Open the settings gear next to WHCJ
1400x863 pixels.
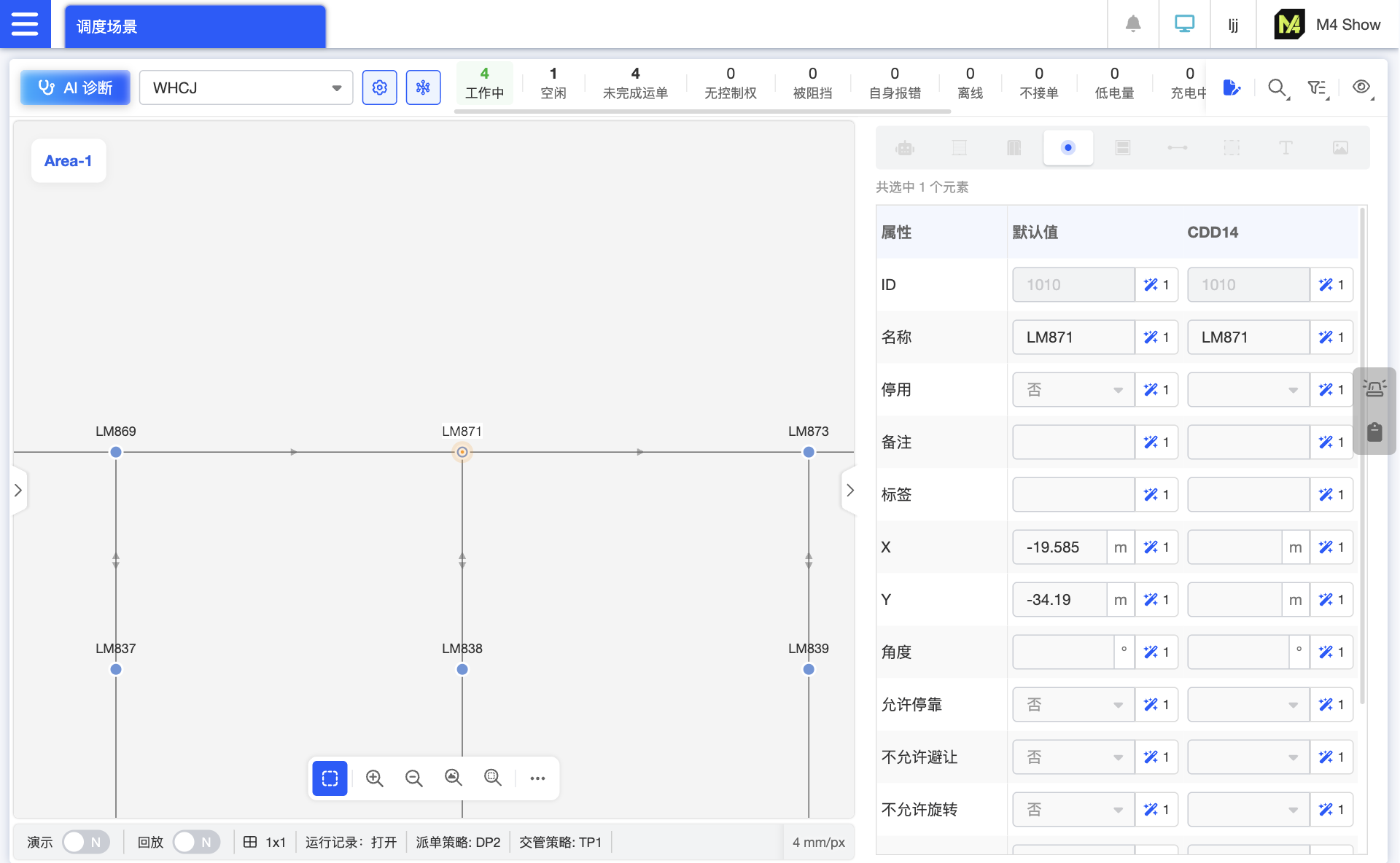pyautogui.click(x=379, y=87)
